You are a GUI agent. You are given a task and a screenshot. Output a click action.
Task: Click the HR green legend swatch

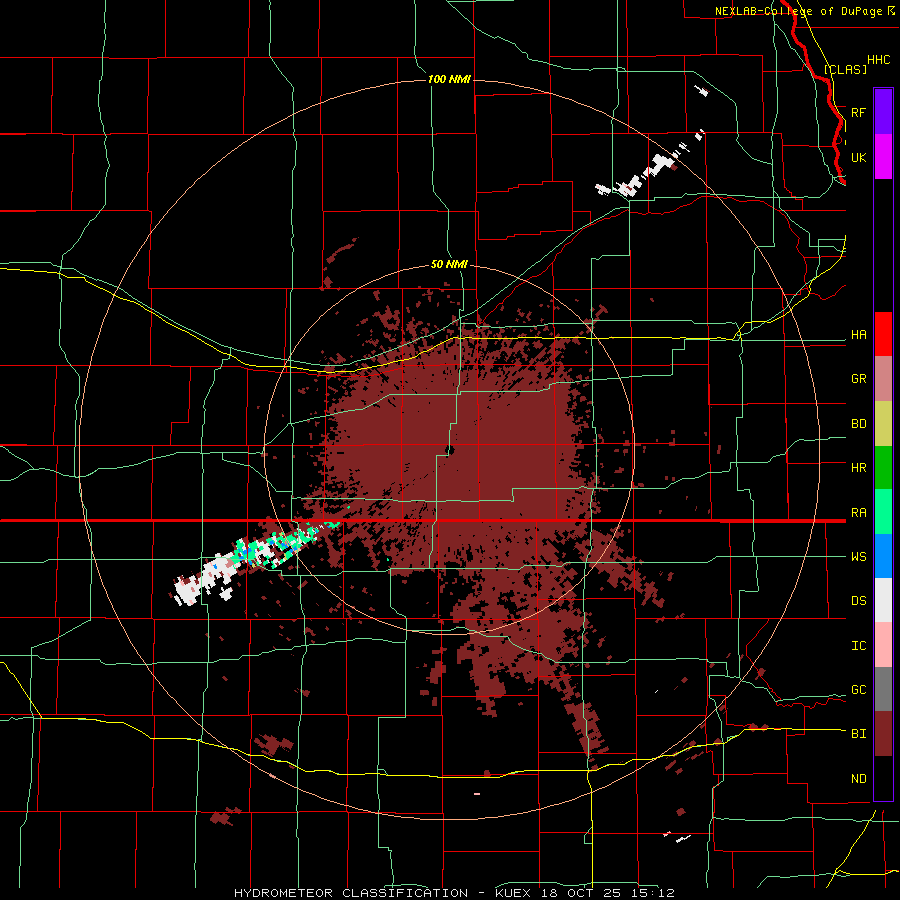pyautogui.click(x=883, y=468)
